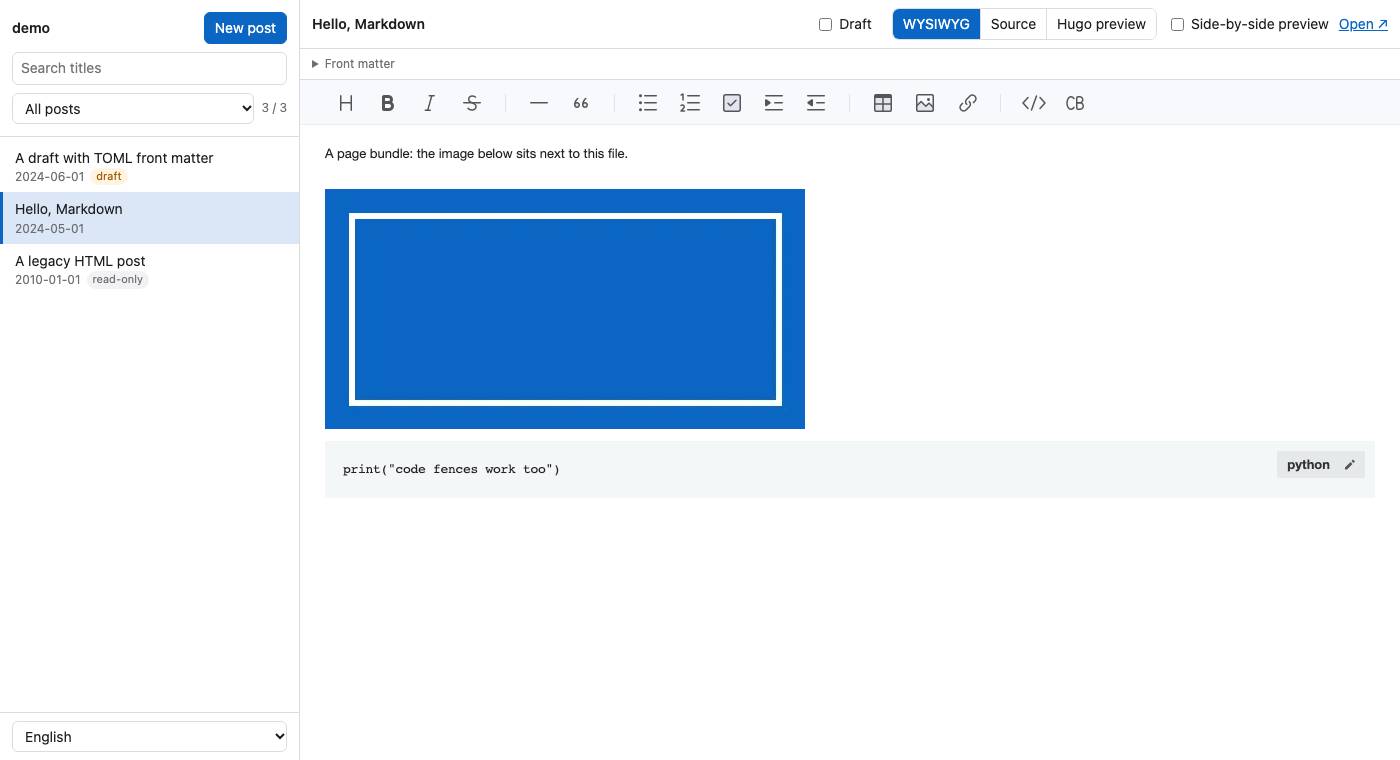Screen dimensions: 1400x760
Task: Apply inline code formatting
Action: pos(1034,103)
